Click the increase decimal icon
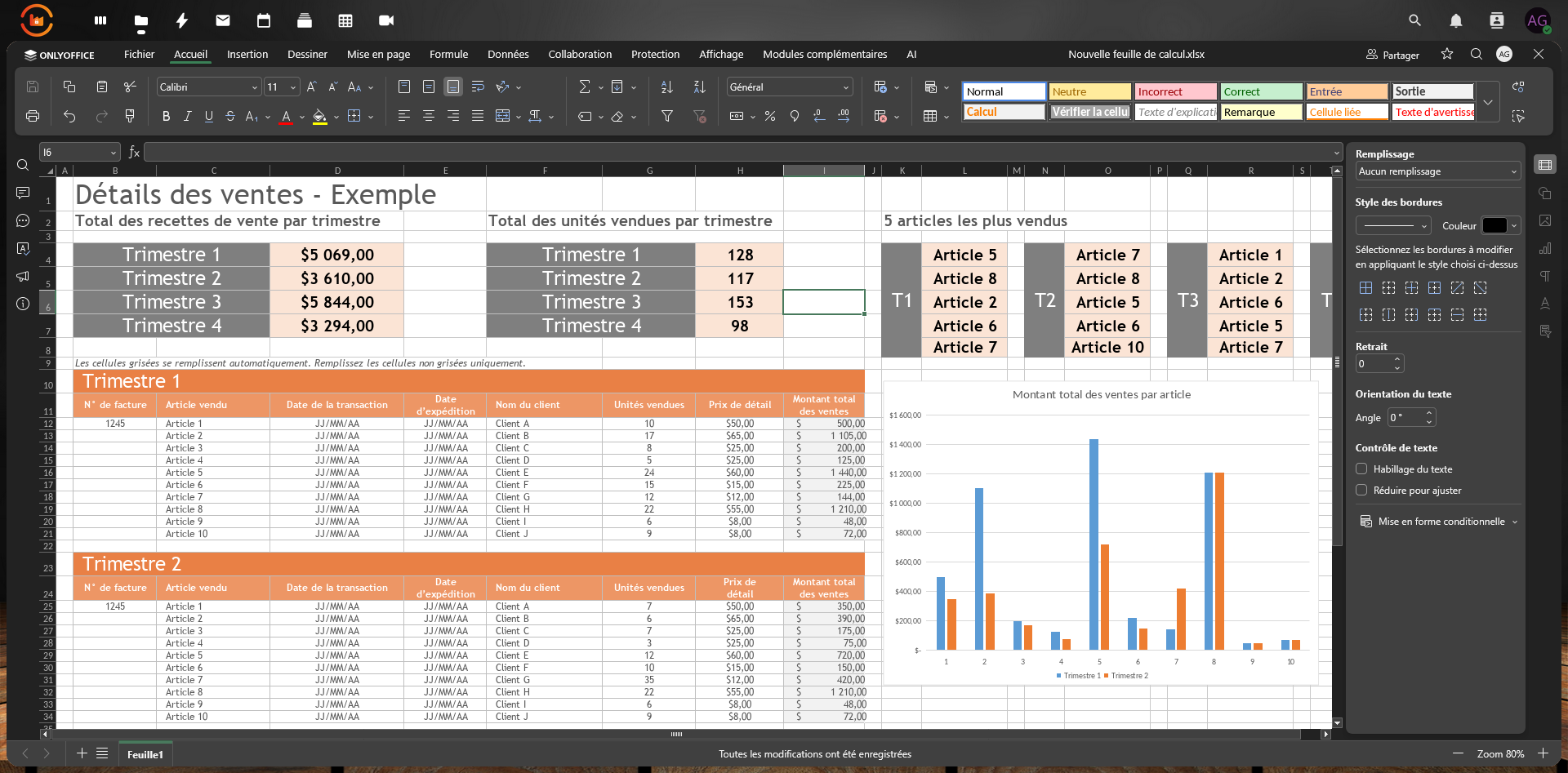1568x773 pixels. click(844, 117)
